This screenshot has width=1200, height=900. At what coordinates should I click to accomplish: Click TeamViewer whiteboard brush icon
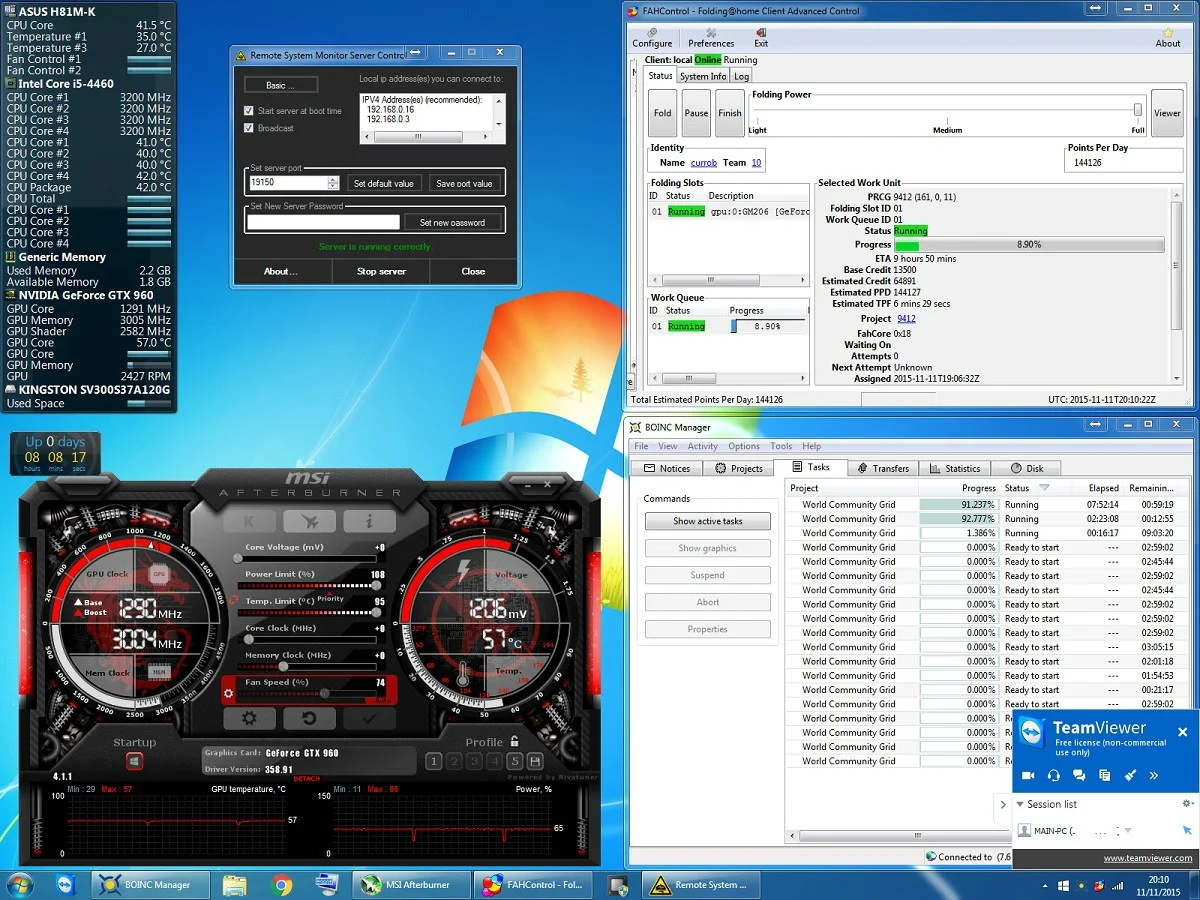click(x=1130, y=775)
